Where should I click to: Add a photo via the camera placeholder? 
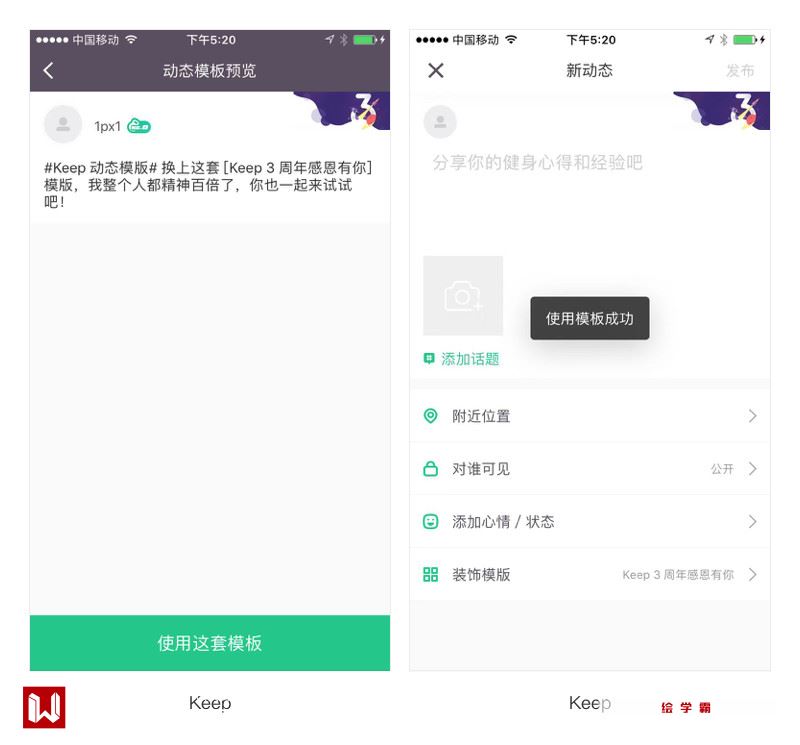point(463,295)
